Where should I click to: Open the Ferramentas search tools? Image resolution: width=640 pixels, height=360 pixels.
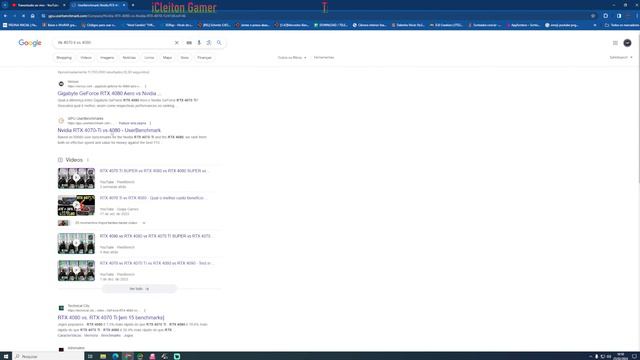click(x=324, y=58)
